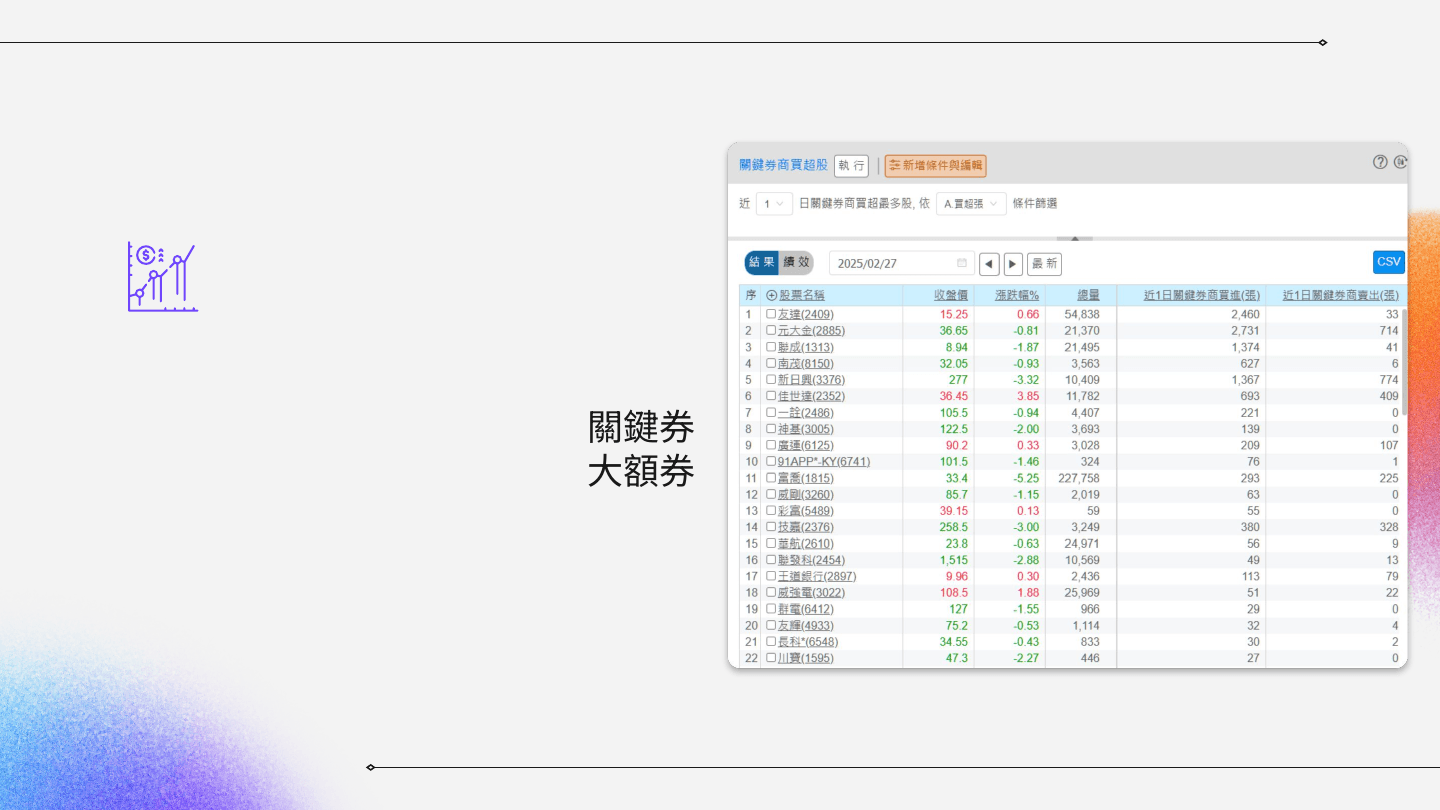Select the 結果 tab
The height and width of the screenshot is (810, 1440).
click(x=762, y=263)
